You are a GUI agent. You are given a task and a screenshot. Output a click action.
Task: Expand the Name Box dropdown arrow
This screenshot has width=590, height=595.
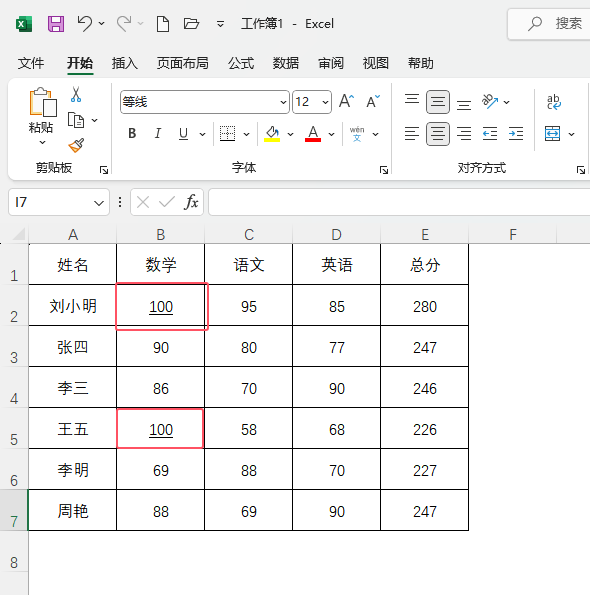pyautogui.click(x=99, y=203)
